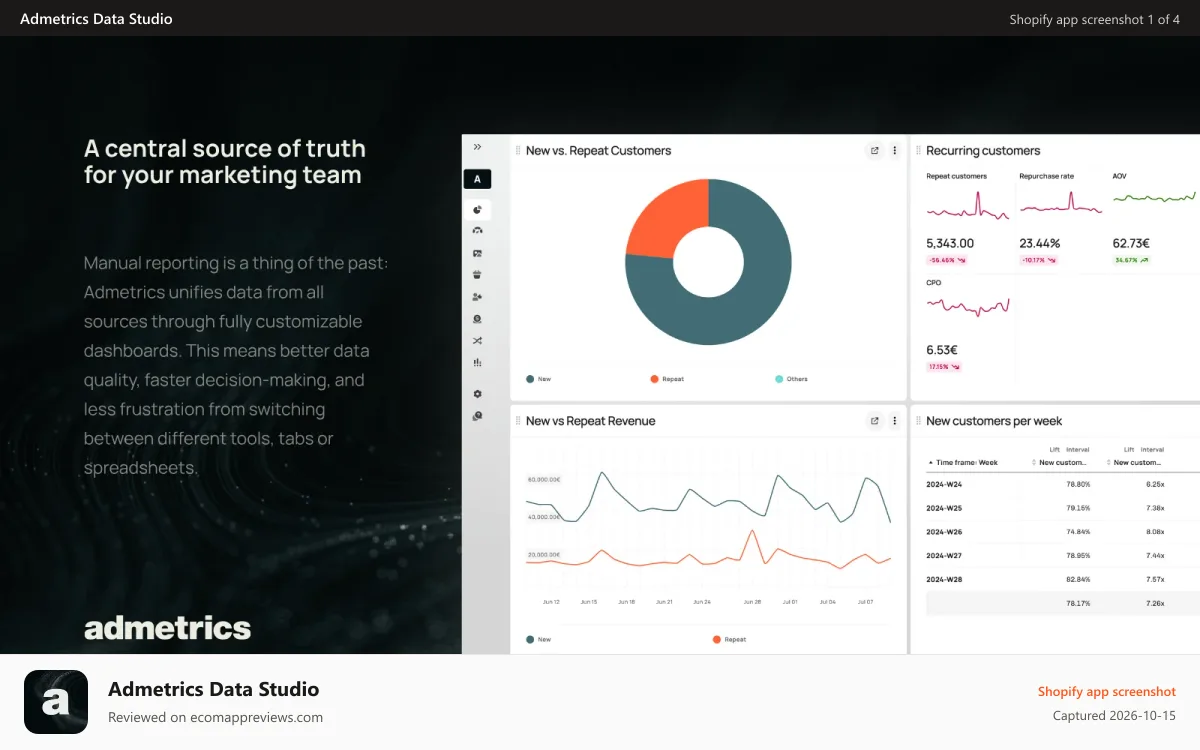Sort by 'Time frame: Week' column header
1200x750 pixels.
tap(962, 463)
